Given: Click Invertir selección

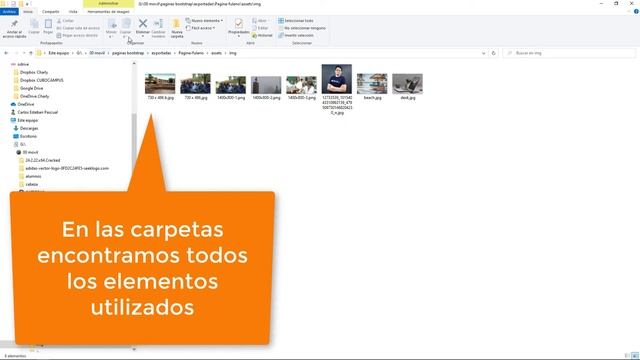Looking at the screenshot, I should 296,36.
